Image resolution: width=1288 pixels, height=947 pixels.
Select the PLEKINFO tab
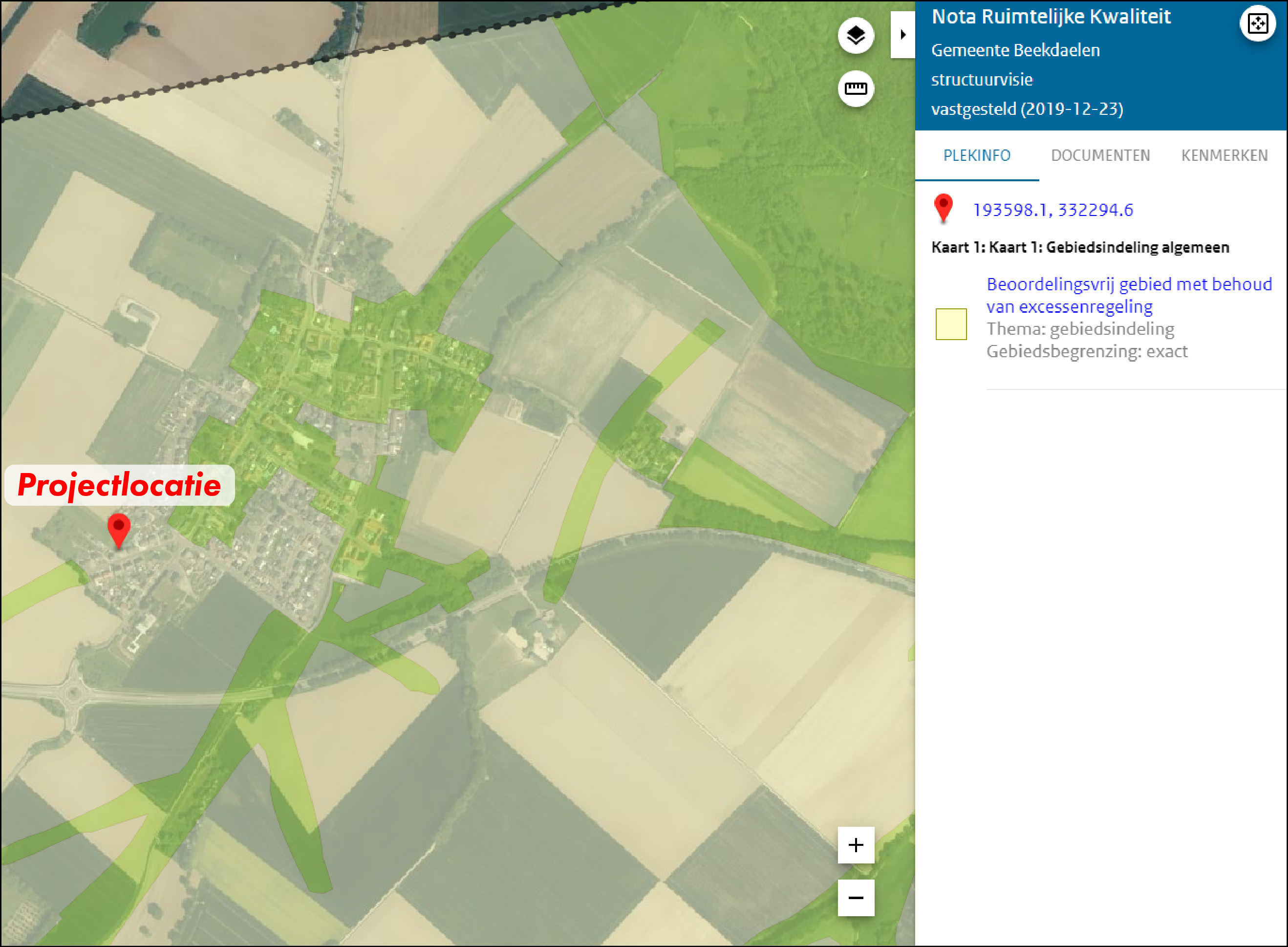(977, 155)
